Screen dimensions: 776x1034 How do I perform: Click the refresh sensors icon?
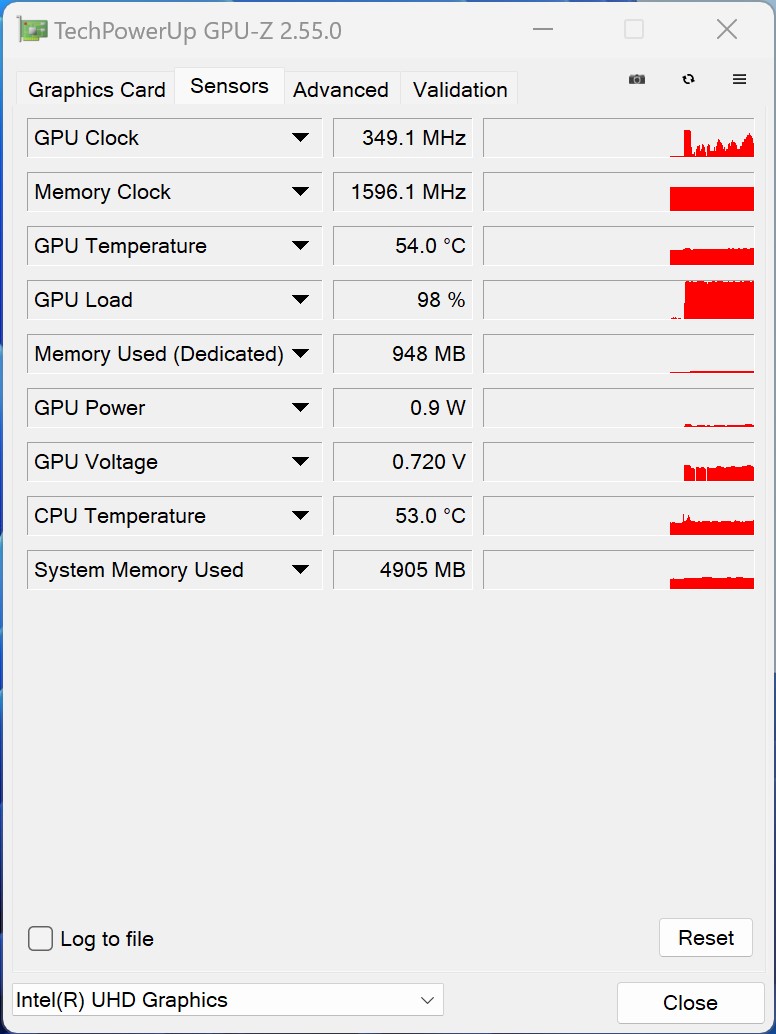point(688,80)
